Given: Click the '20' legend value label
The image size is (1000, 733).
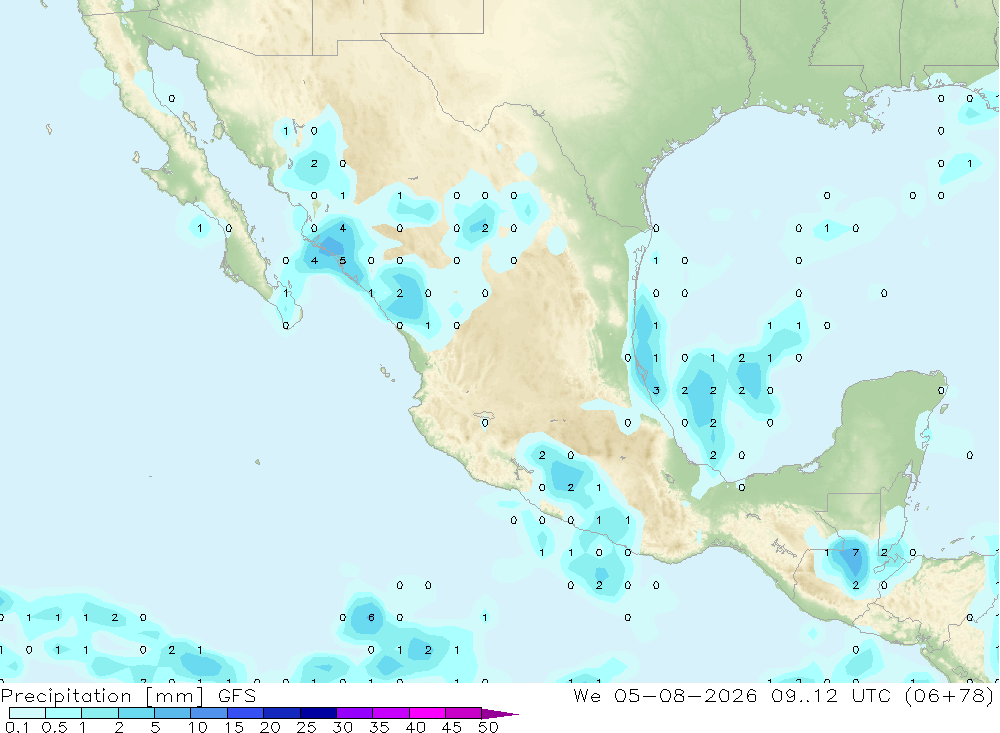Looking at the screenshot, I should tap(270, 727).
